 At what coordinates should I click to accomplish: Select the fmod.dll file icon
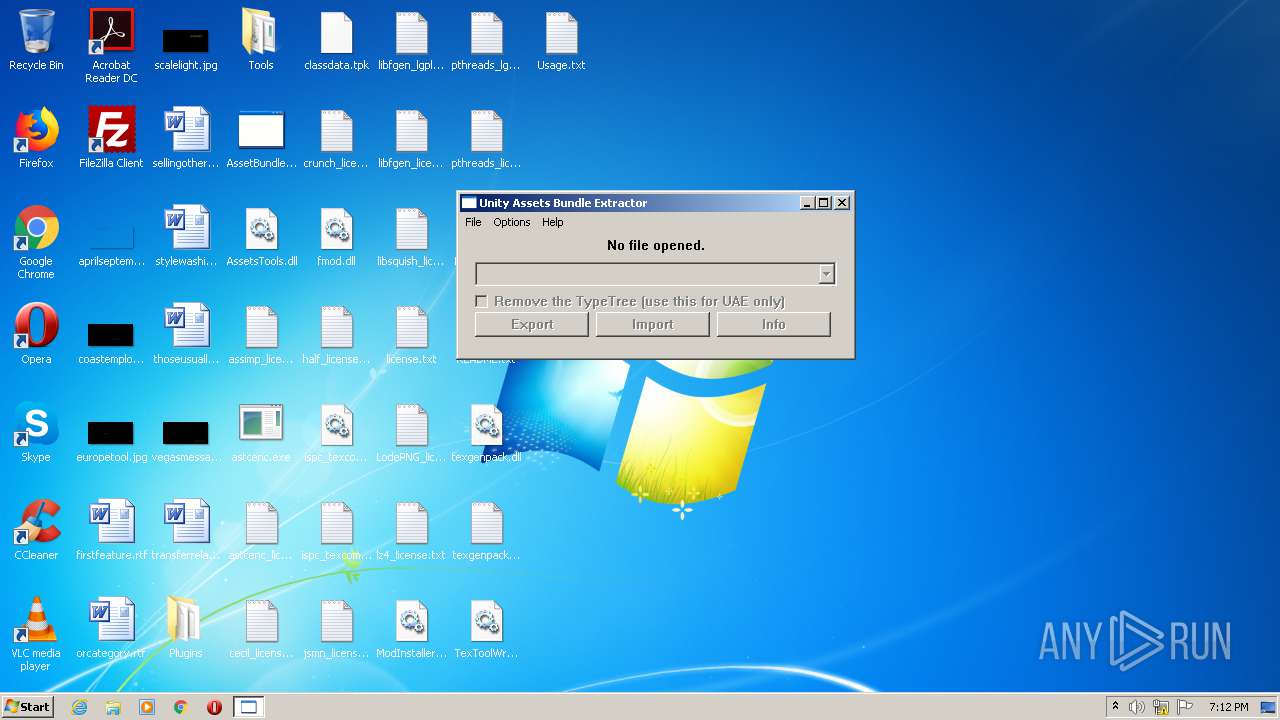coord(336,236)
